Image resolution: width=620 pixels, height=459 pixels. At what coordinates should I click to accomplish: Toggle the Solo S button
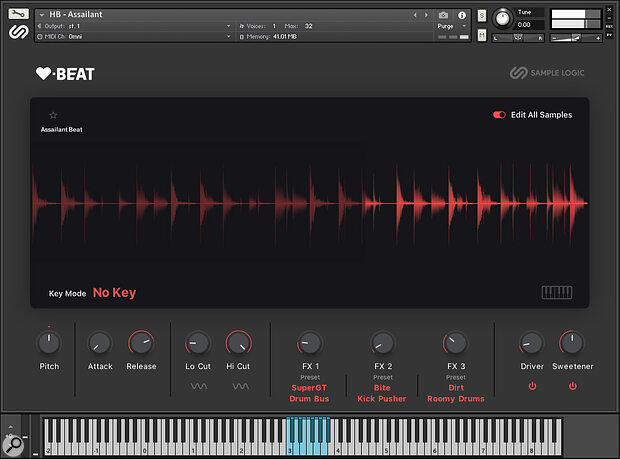[x=482, y=15]
